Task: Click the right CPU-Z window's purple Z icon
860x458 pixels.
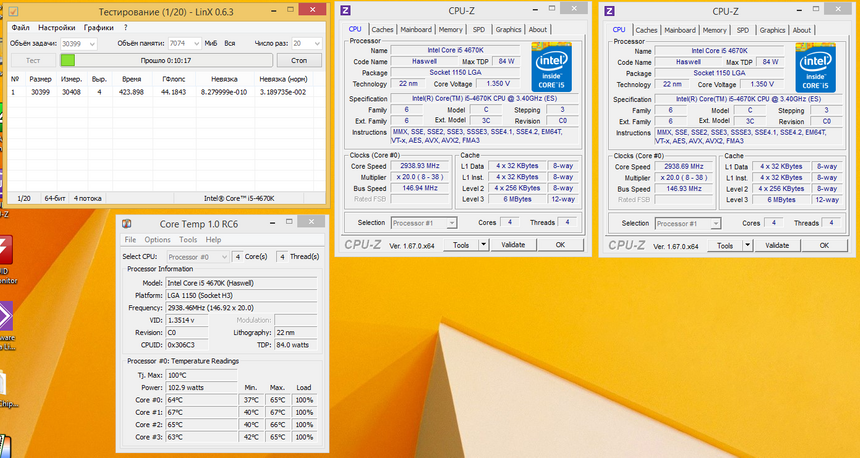Action: (x=608, y=11)
